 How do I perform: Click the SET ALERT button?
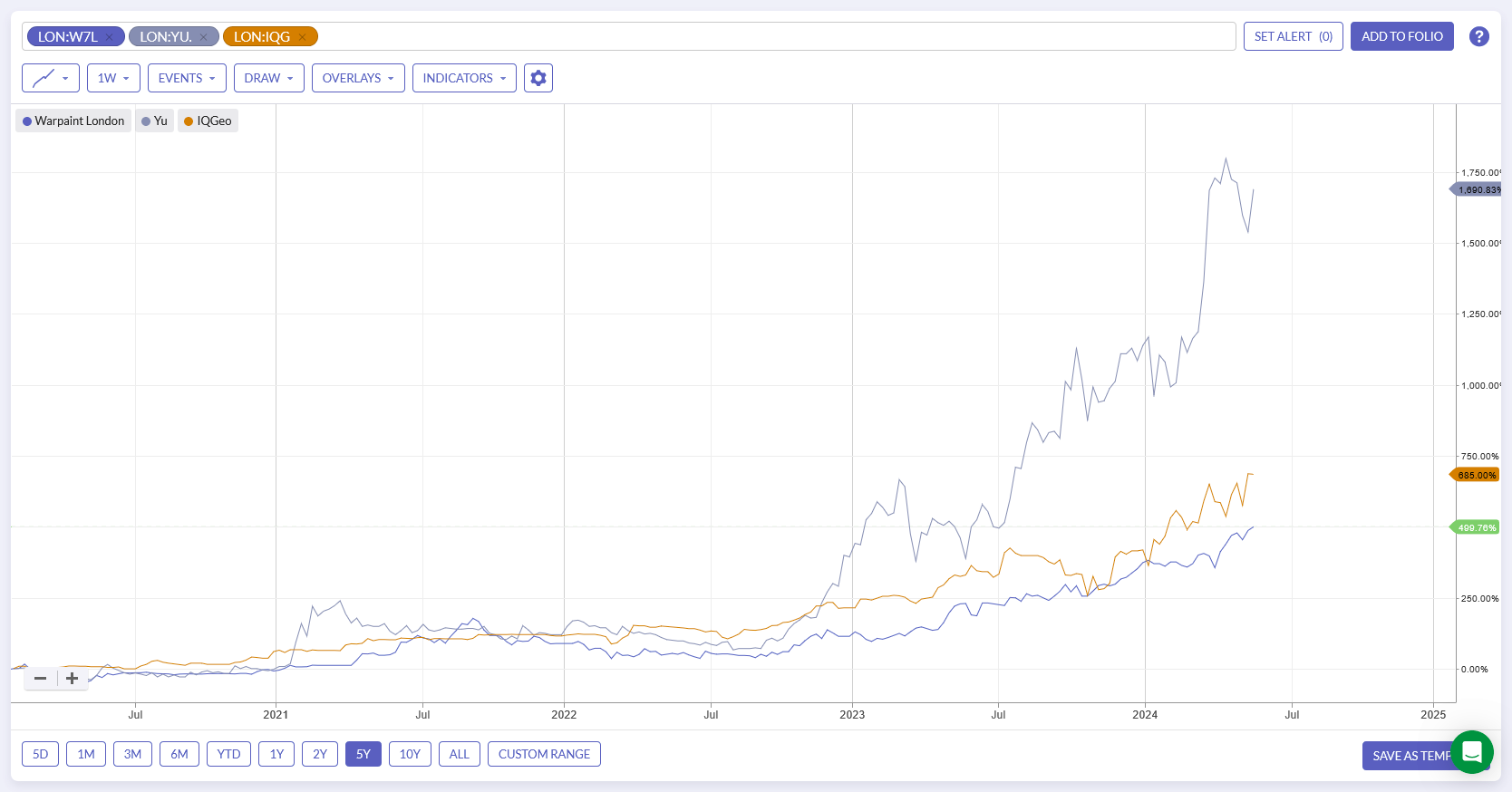(x=1294, y=36)
